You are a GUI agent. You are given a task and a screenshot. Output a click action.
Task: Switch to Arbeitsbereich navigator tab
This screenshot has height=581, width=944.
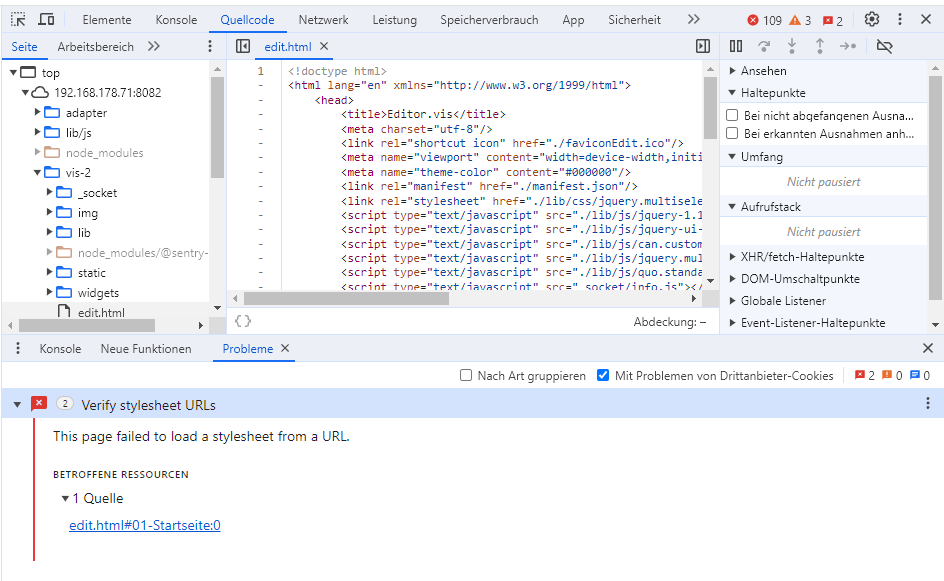[96, 47]
